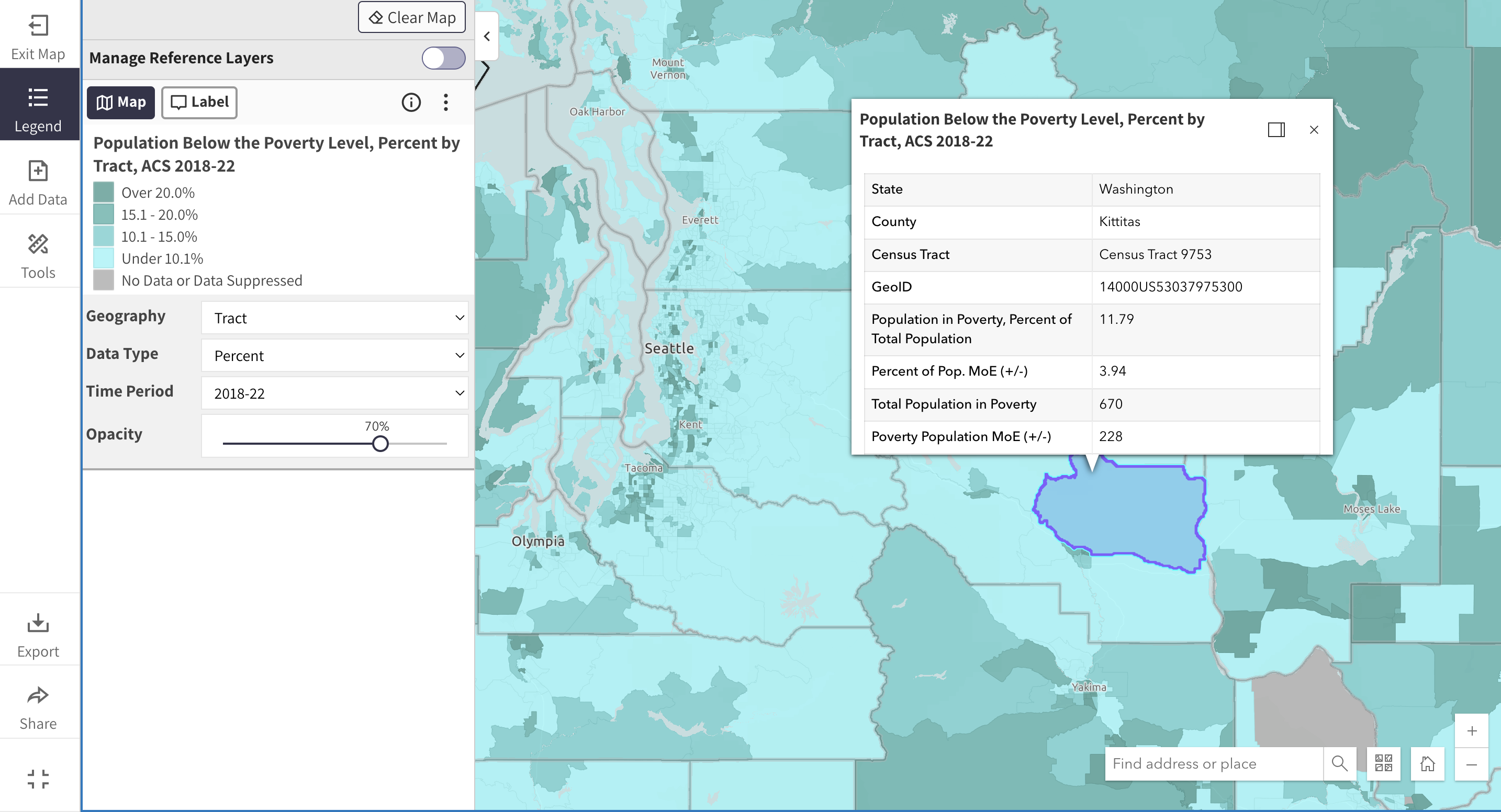
Task: Open the Tools panel
Action: coord(38,245)
